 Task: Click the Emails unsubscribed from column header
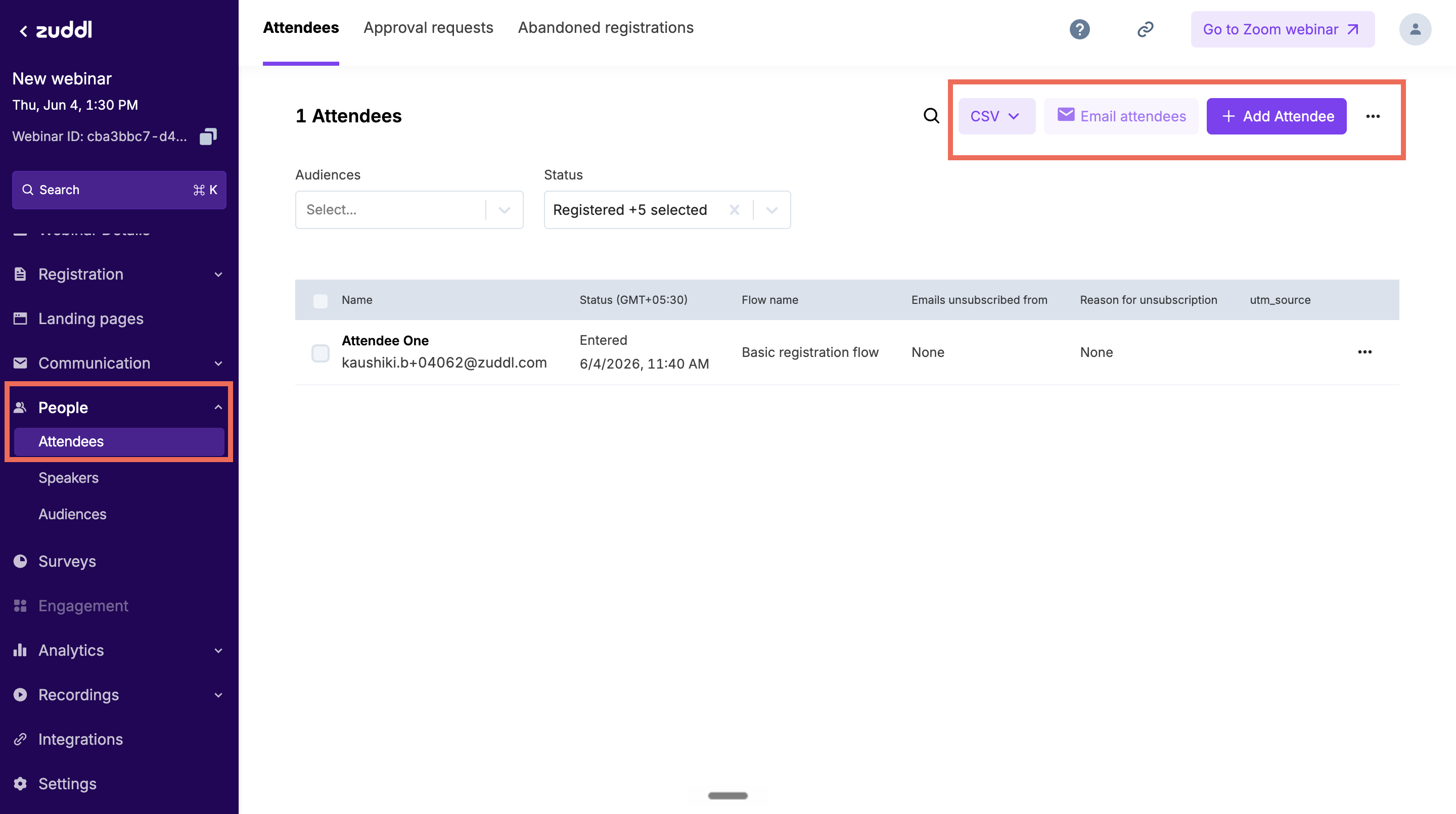[979, 300]
